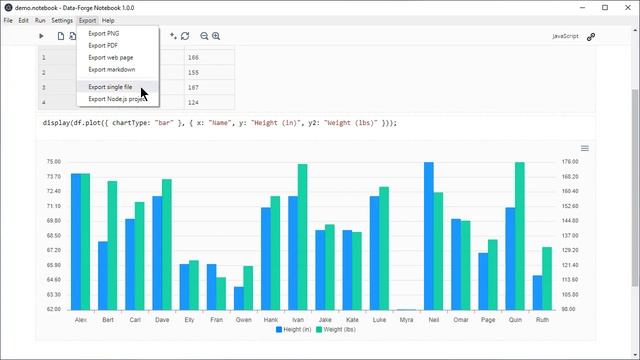This screenshot has height=360, width=640.
Task: Choose Export markdown
Action: pos(118,69)
